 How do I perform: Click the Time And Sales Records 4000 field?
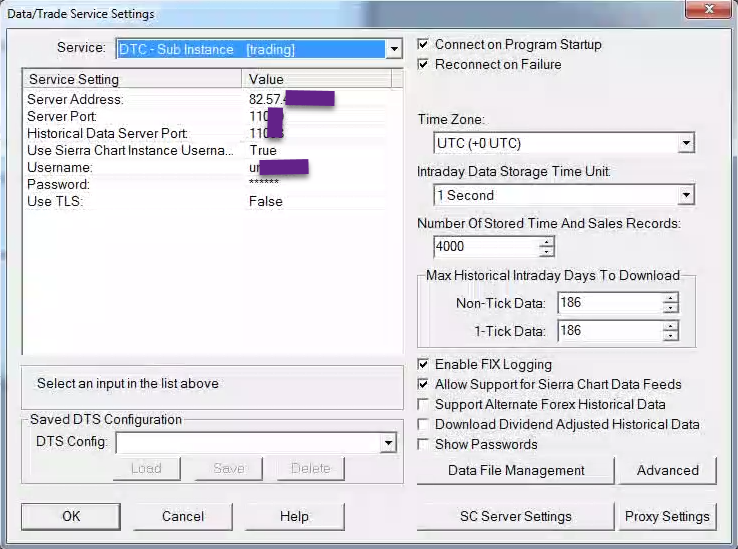tap(487, 247)
